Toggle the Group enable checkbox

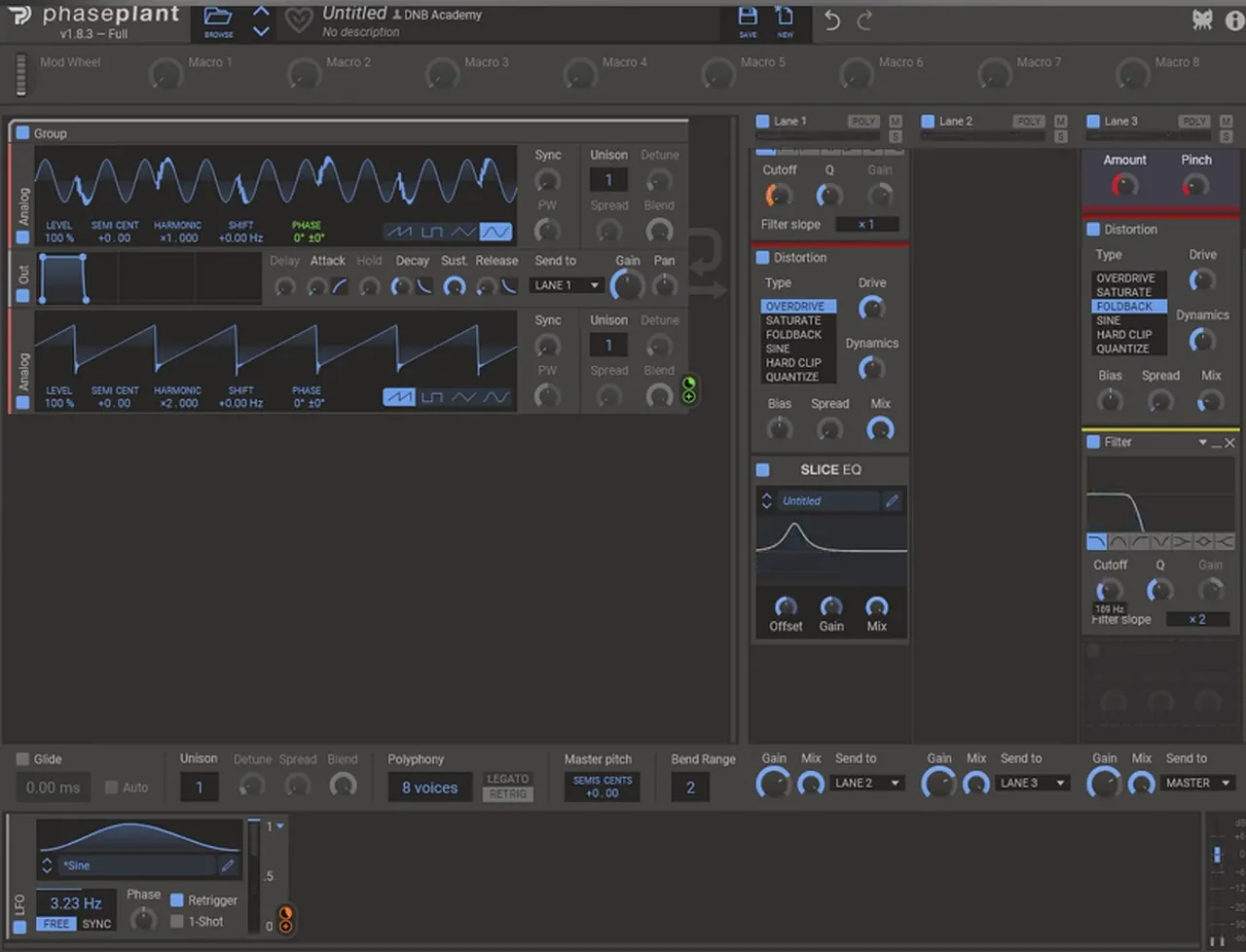(x=22, y=133)
